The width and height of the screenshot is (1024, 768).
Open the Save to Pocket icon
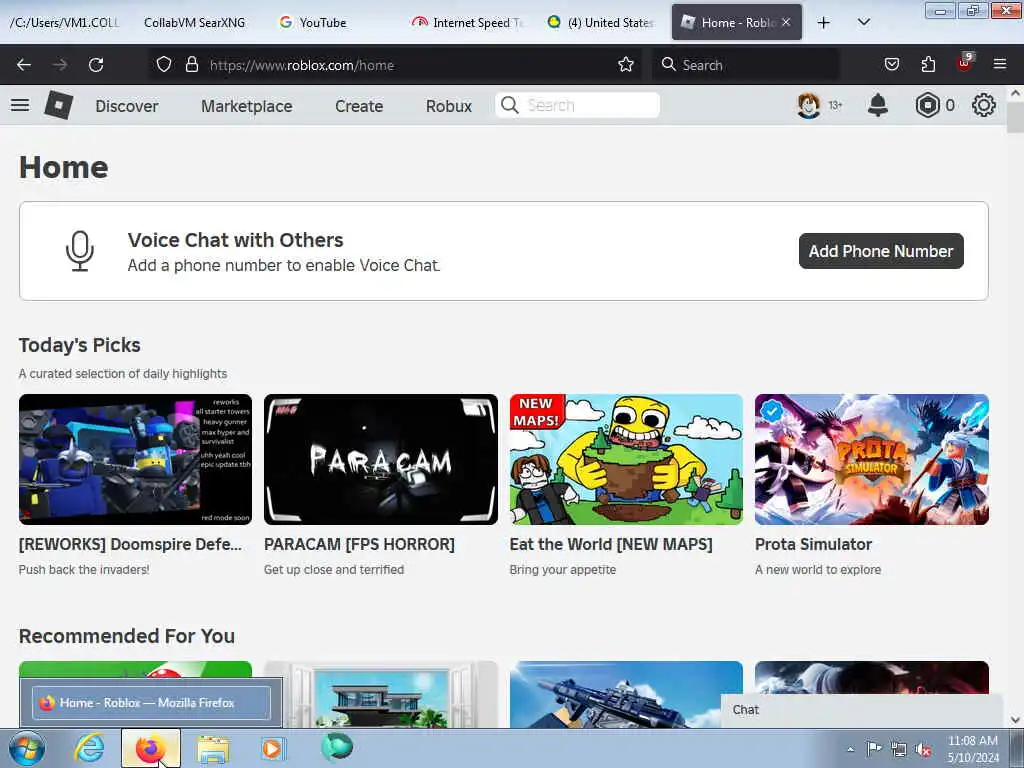pos(891,65)
